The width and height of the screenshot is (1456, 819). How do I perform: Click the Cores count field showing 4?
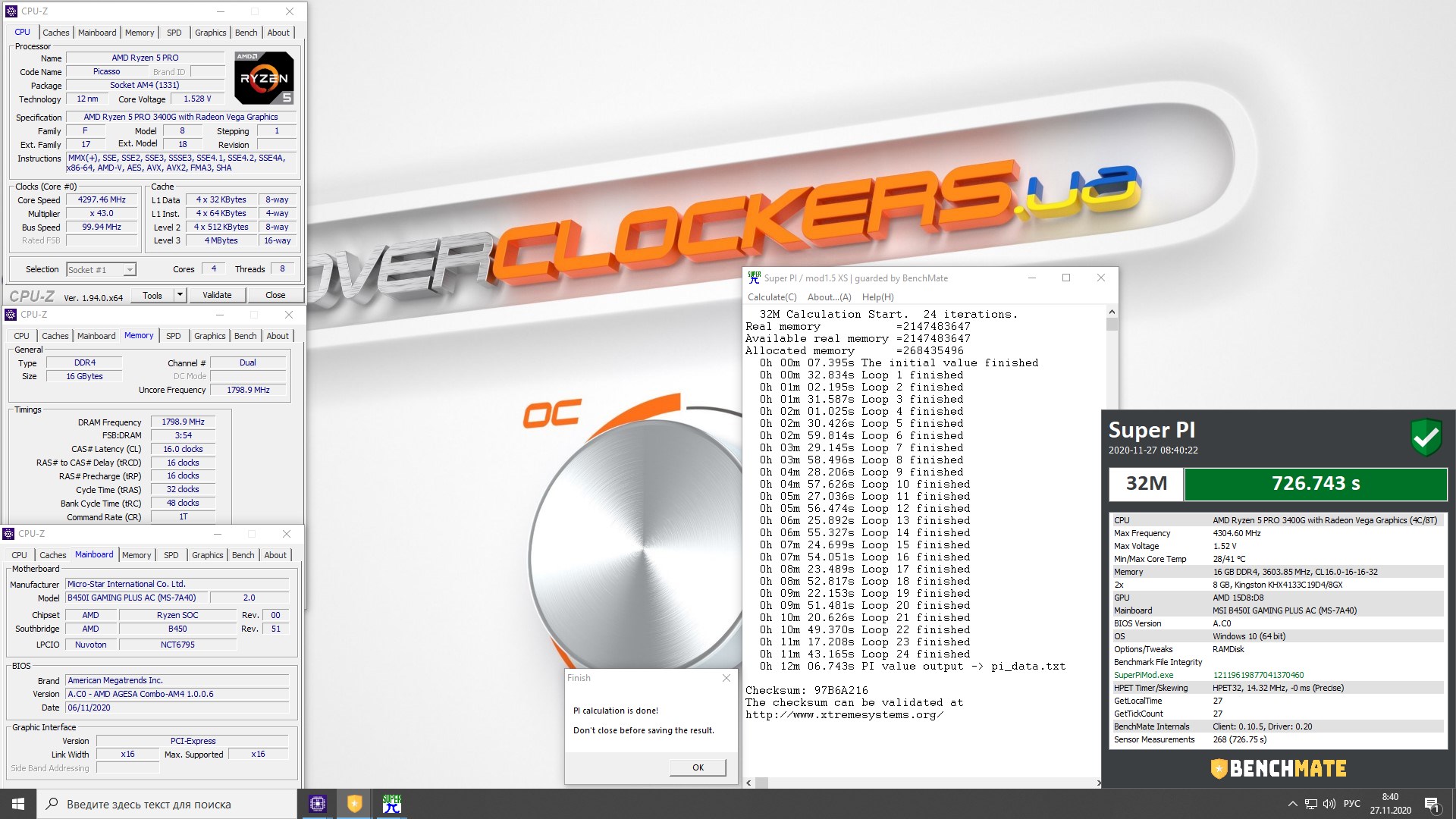(214, 268)
